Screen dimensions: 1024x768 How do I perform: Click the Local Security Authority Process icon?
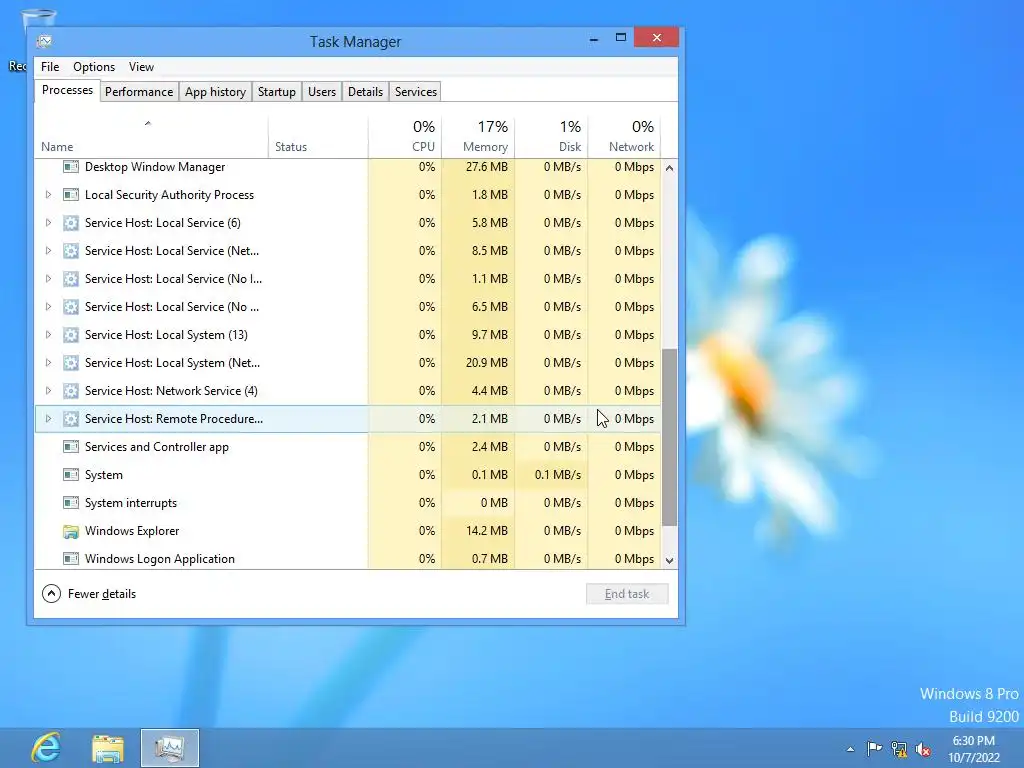(x=71, y=195)
